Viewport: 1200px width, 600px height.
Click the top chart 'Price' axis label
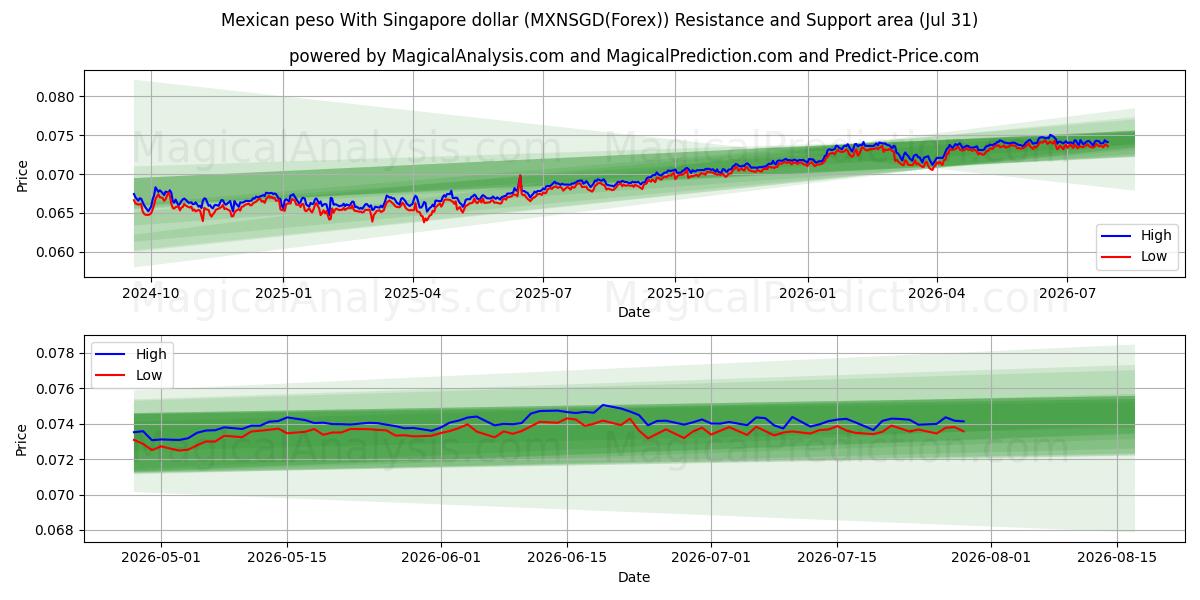tap(22, 174)
